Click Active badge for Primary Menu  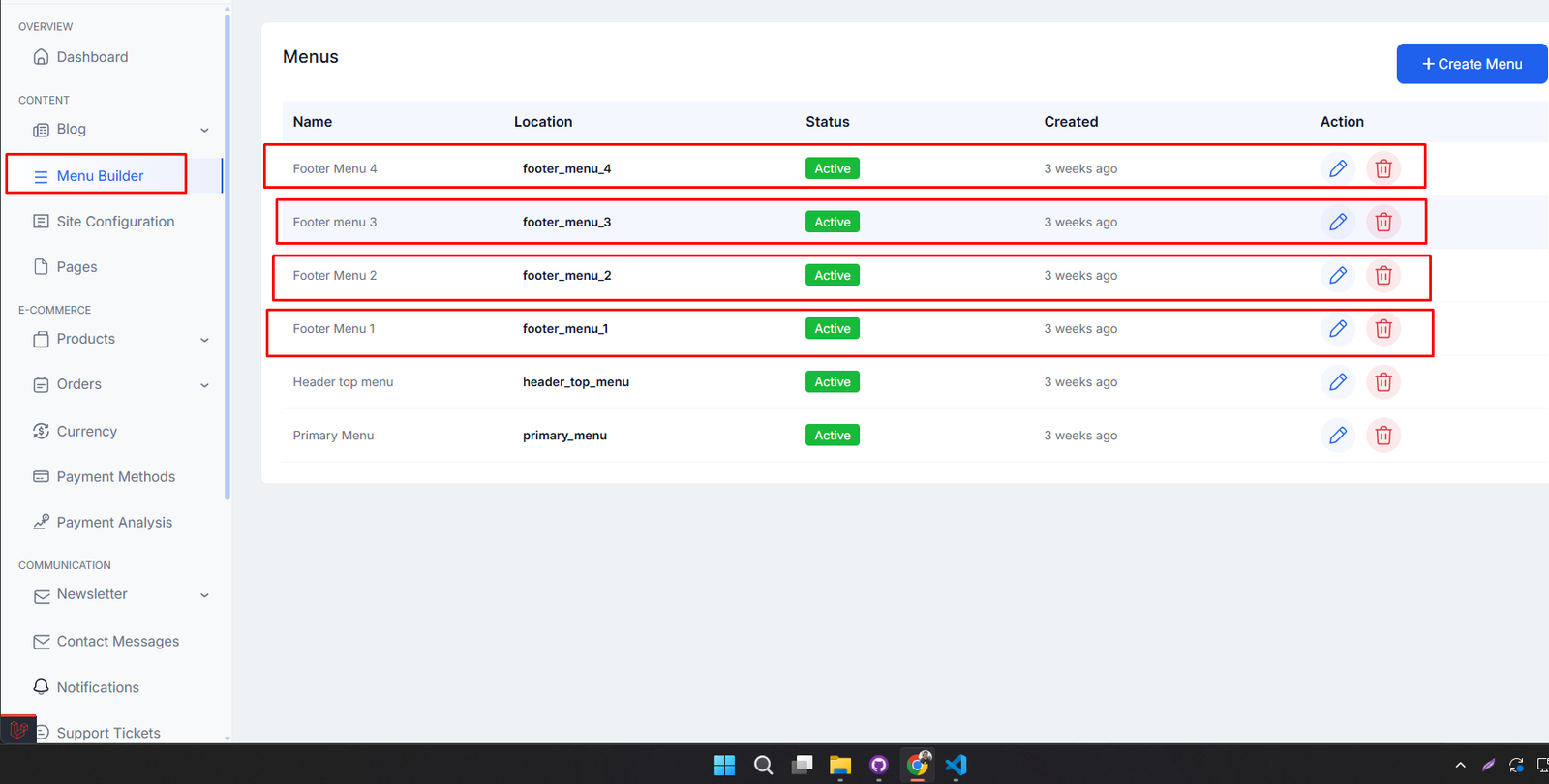coord(833,436)
